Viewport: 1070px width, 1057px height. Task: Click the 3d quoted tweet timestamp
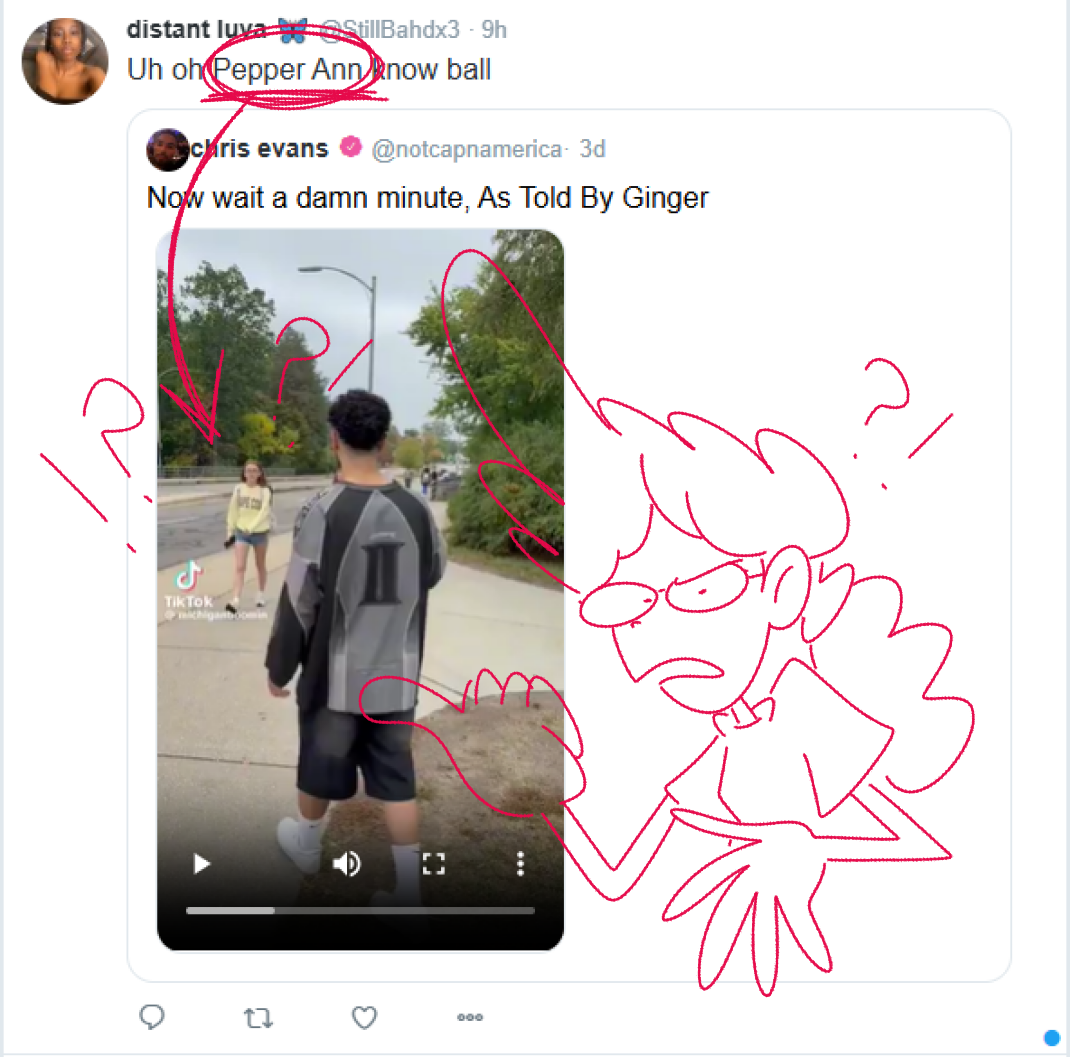(x=592, y=149)
